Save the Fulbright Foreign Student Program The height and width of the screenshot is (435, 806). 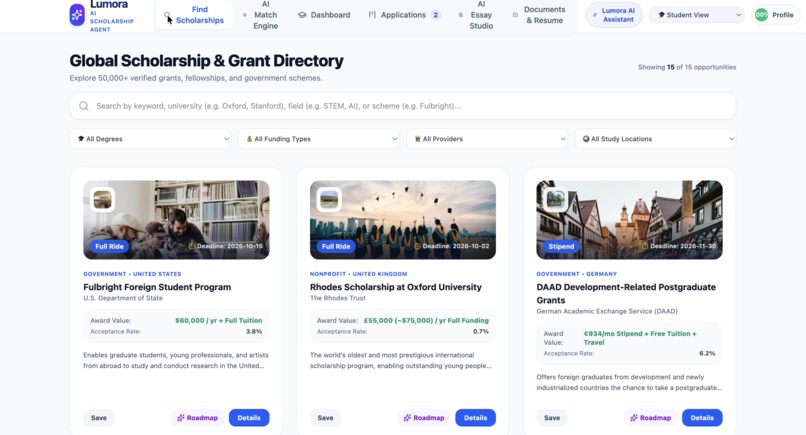point(99,418)
